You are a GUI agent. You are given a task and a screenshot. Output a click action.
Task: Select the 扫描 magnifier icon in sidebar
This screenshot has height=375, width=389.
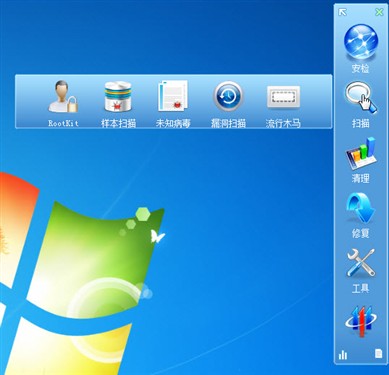click(x=361, y=98)
